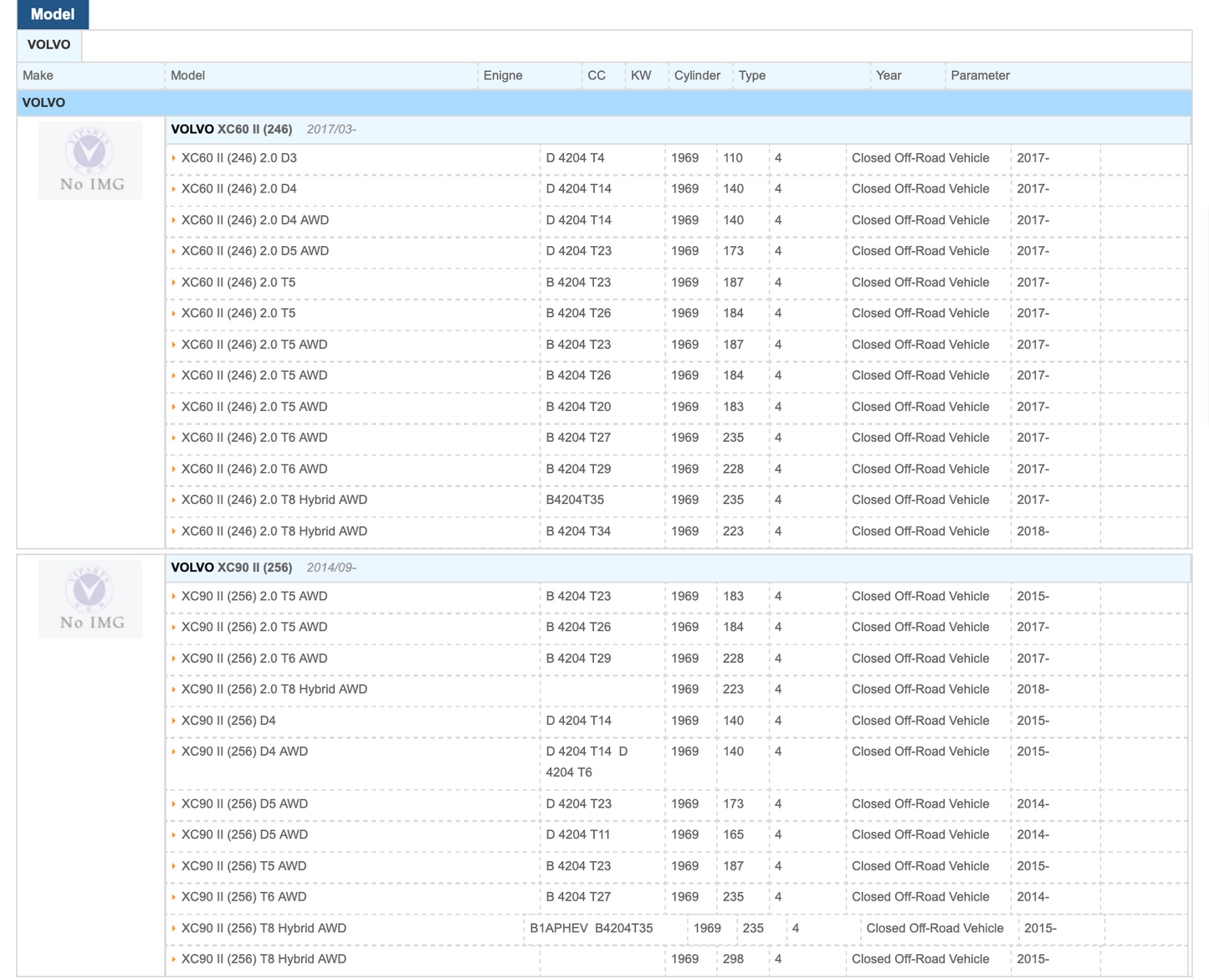Open XC60 II 2.0 T8 Hybrid AWD 2018- row
Screen dimensions: 1209x980
(x=677, y=531)
